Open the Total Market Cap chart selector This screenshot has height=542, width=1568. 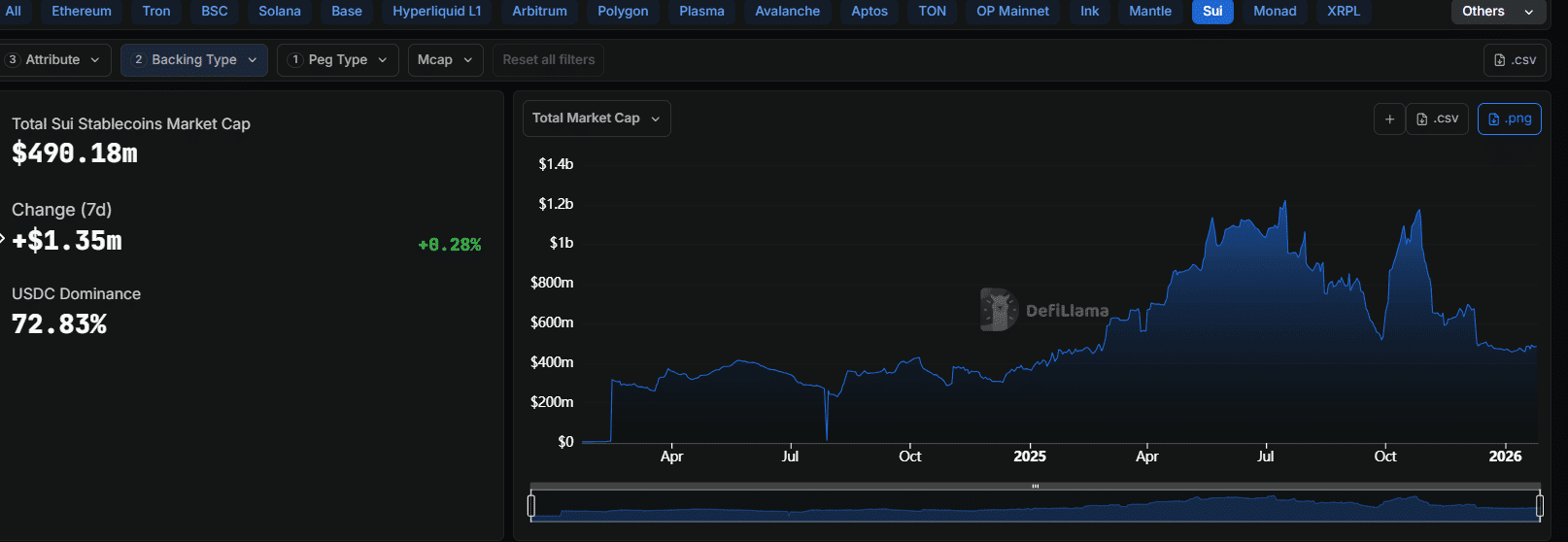(596, 119)
